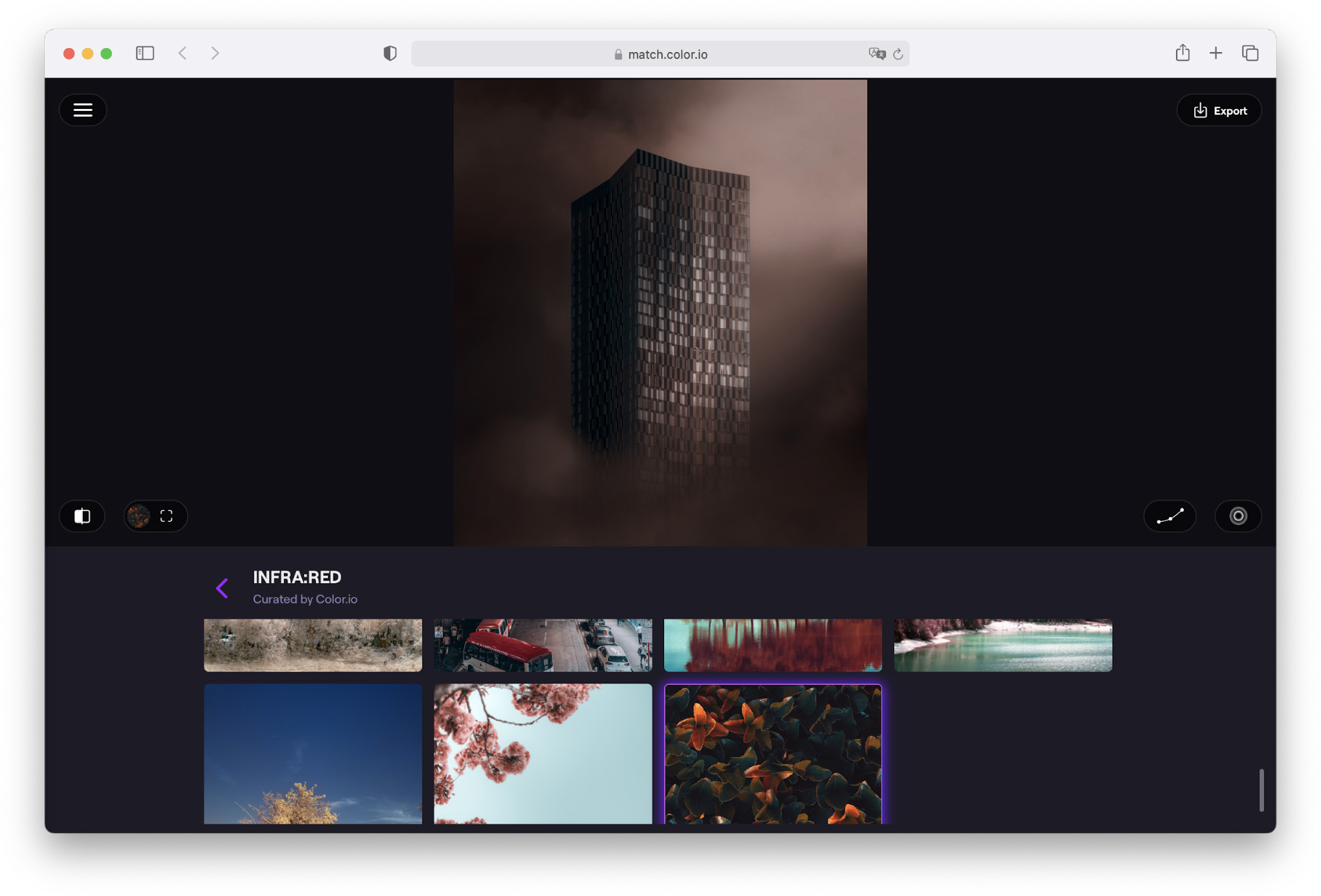
Task: Open the Safari share menu
Action: (1182, 53)
